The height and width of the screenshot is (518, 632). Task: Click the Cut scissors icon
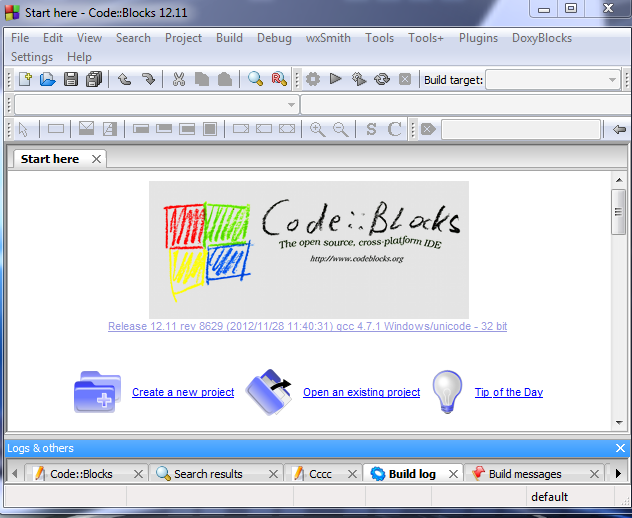point(179,79)
